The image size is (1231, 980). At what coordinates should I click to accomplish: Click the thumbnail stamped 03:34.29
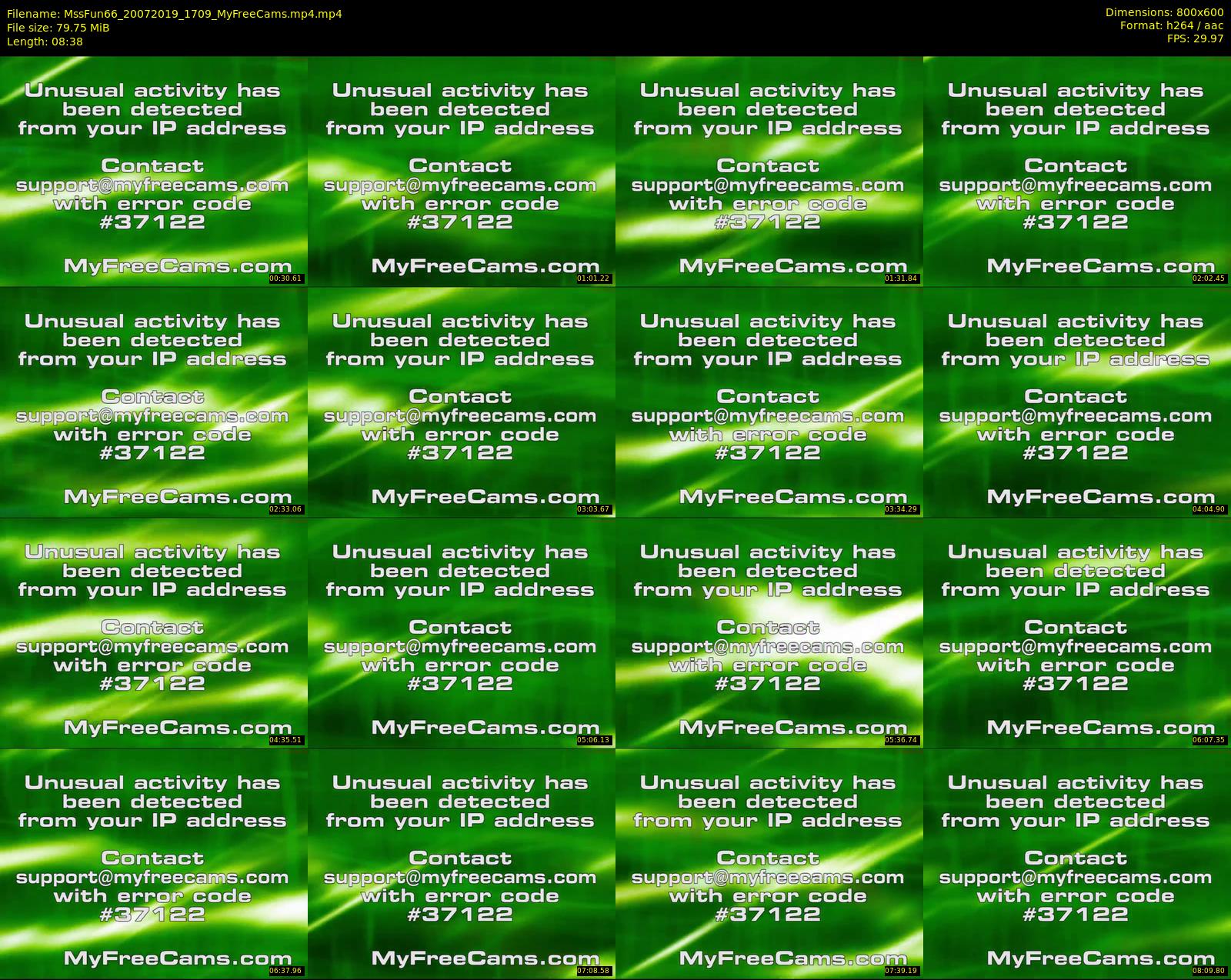click(769, 402)
